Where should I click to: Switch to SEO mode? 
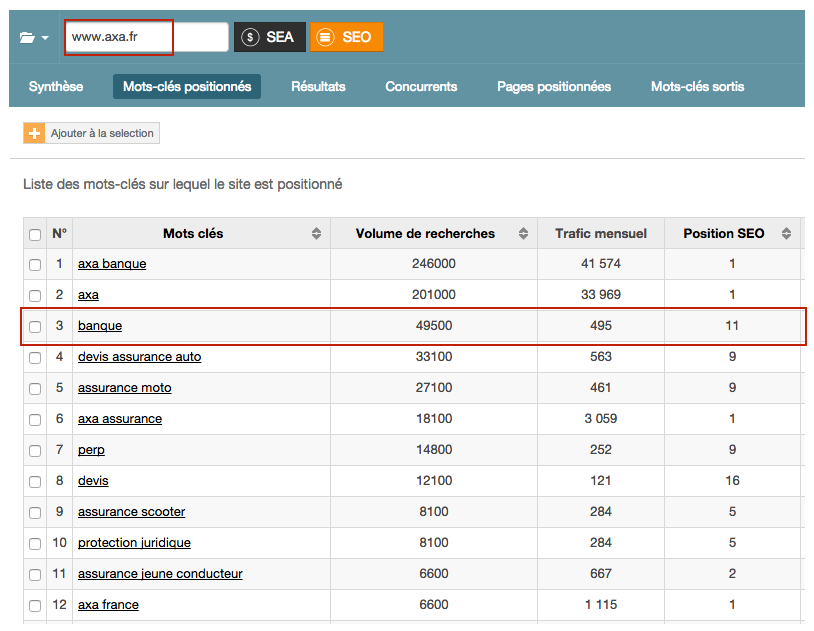[347, 37]
